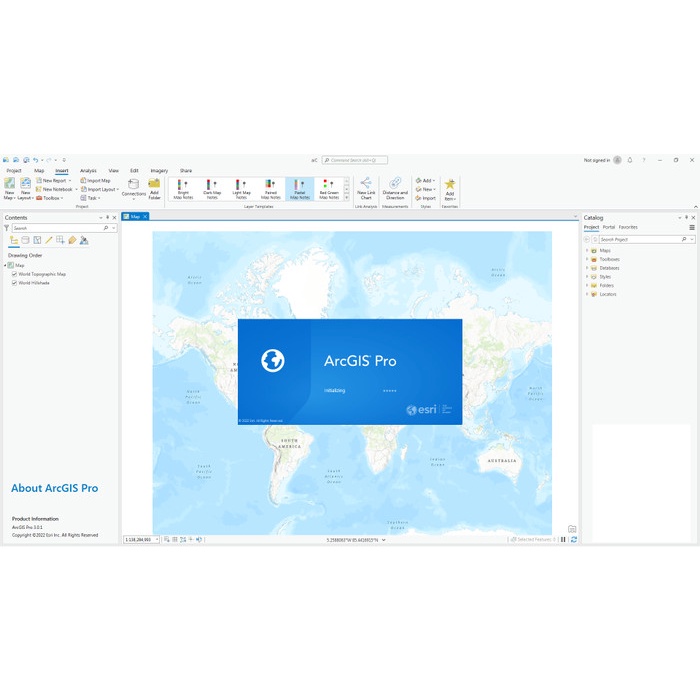The image size is (700, 700).
Task: Select the Paired Map Notes template
Action: pos(271,189)
